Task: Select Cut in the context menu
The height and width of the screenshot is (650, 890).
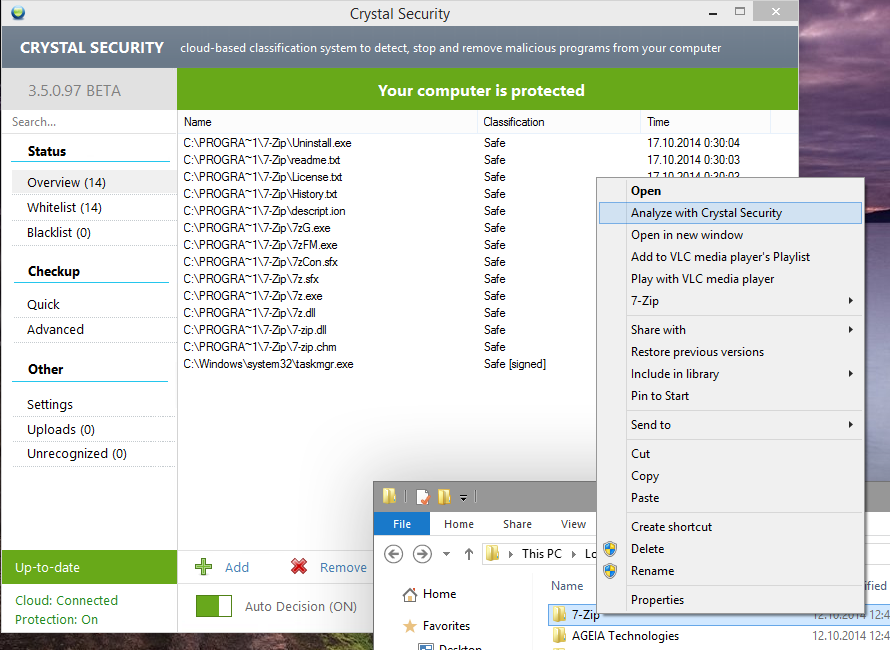Action: (730, 454)
